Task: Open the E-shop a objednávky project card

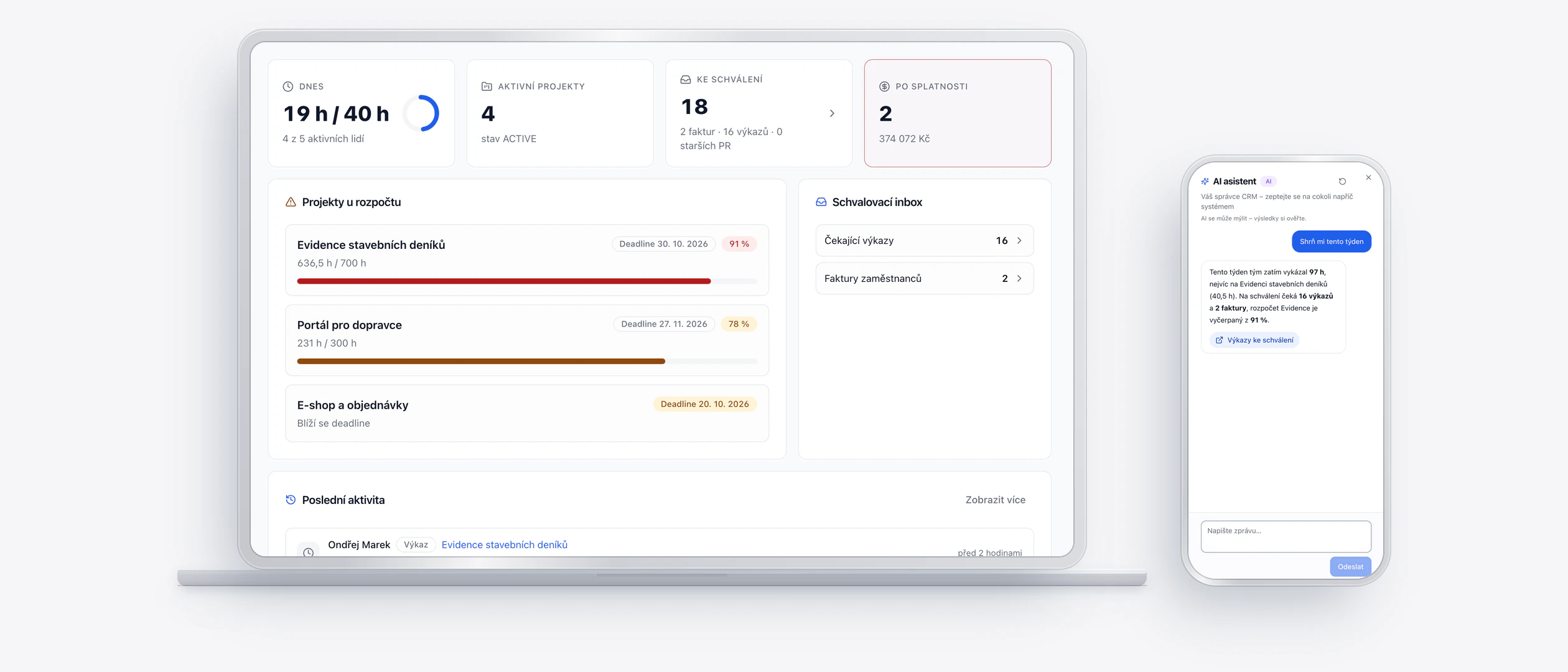Action: point(527,414)
